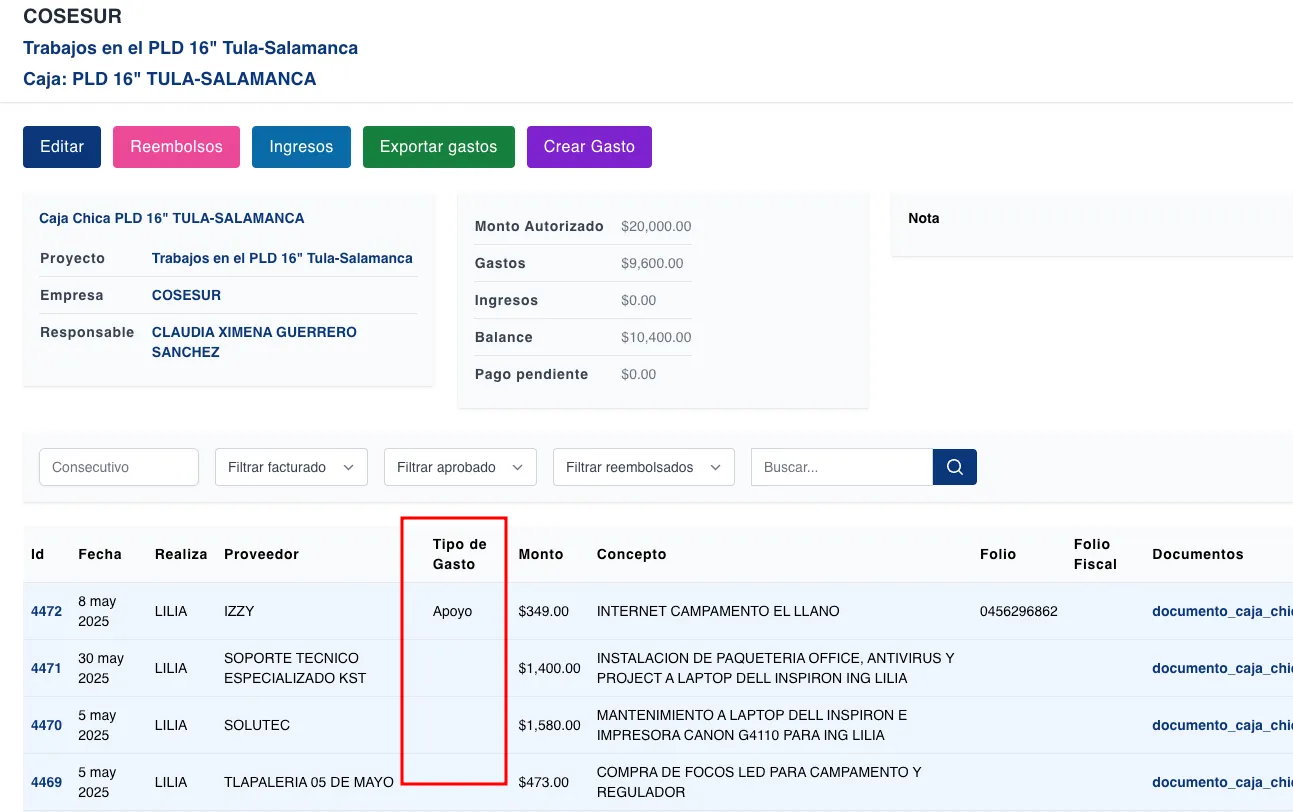
Task: Type in the Consecutivo input field
Action: point(118,467)
